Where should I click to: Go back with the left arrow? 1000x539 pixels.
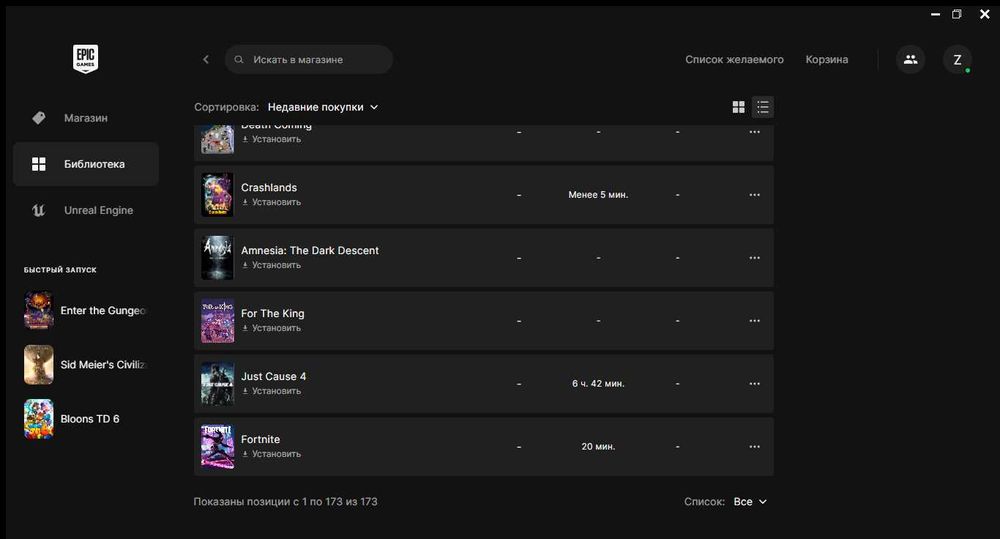click(206, 59)
